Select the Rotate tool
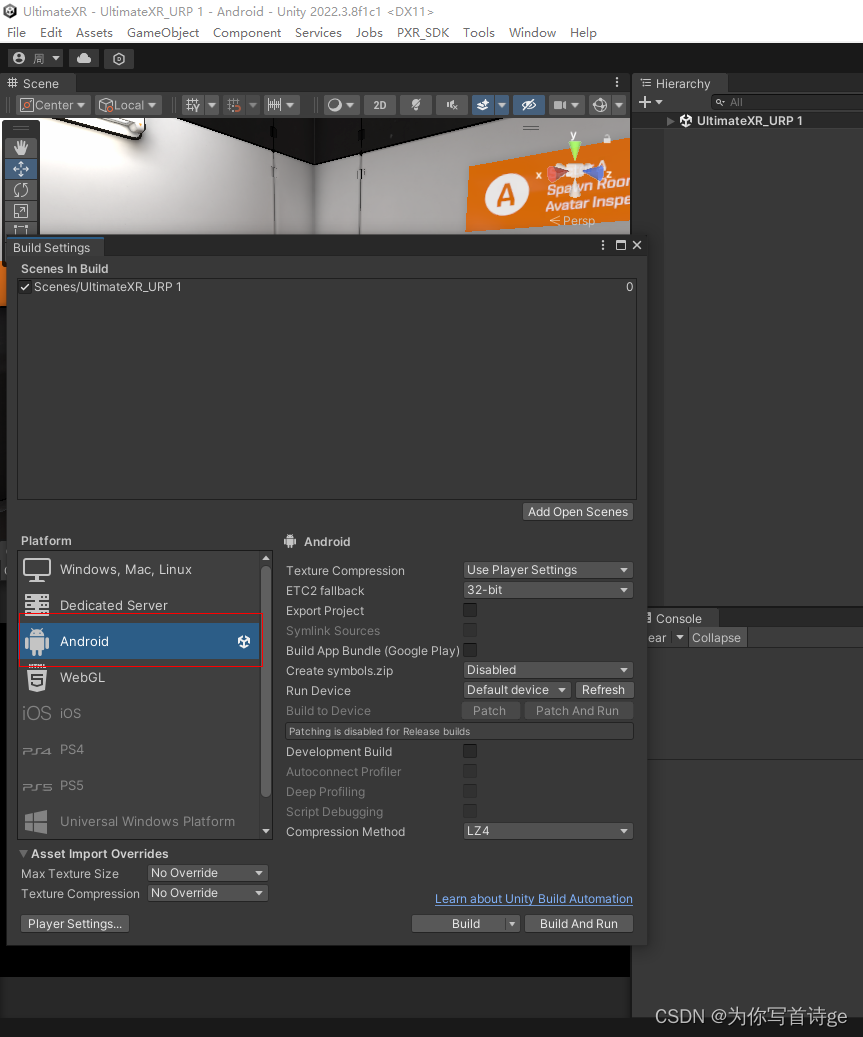This screenshot has width=863, height=1037. 21,190
